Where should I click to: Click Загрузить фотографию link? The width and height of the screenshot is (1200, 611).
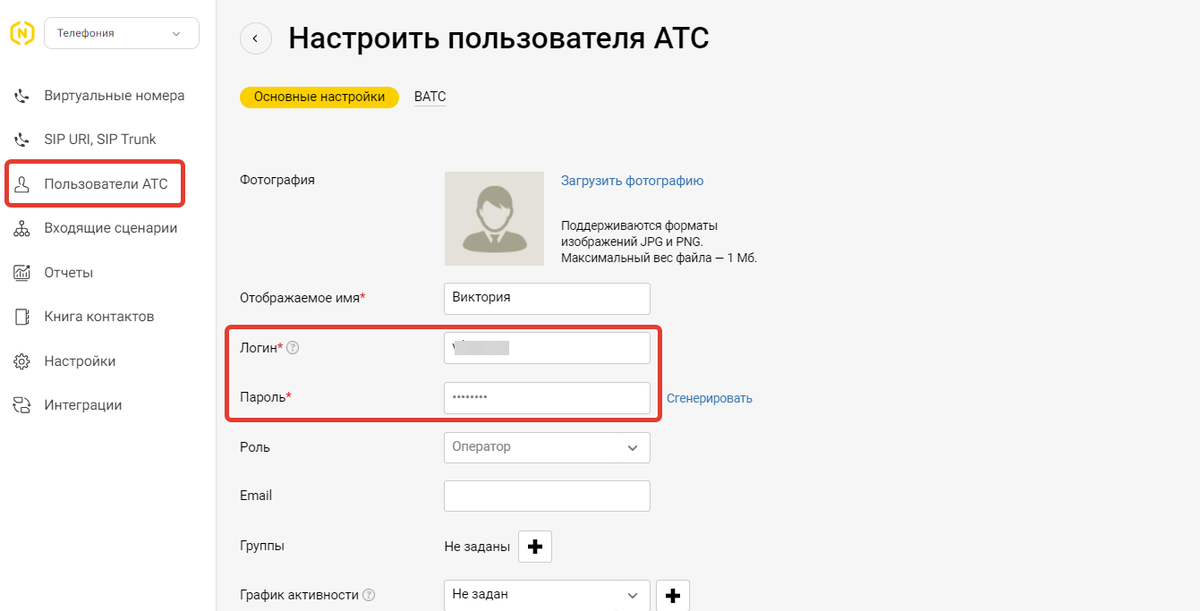[632, 181]
